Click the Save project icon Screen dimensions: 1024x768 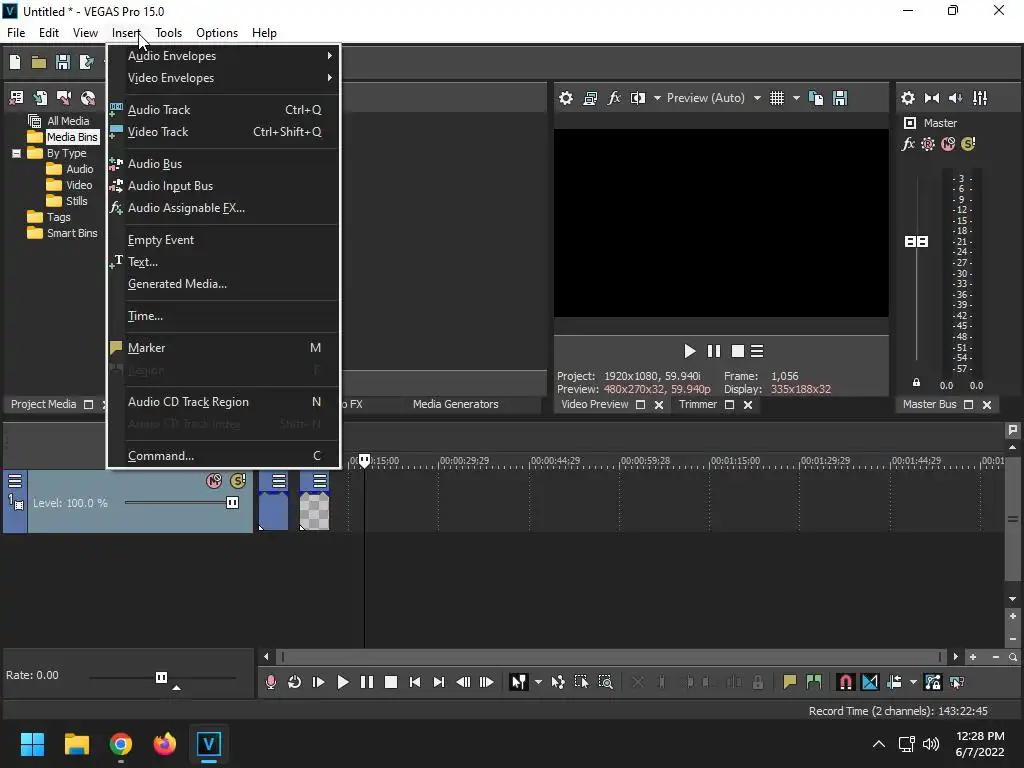63,62
